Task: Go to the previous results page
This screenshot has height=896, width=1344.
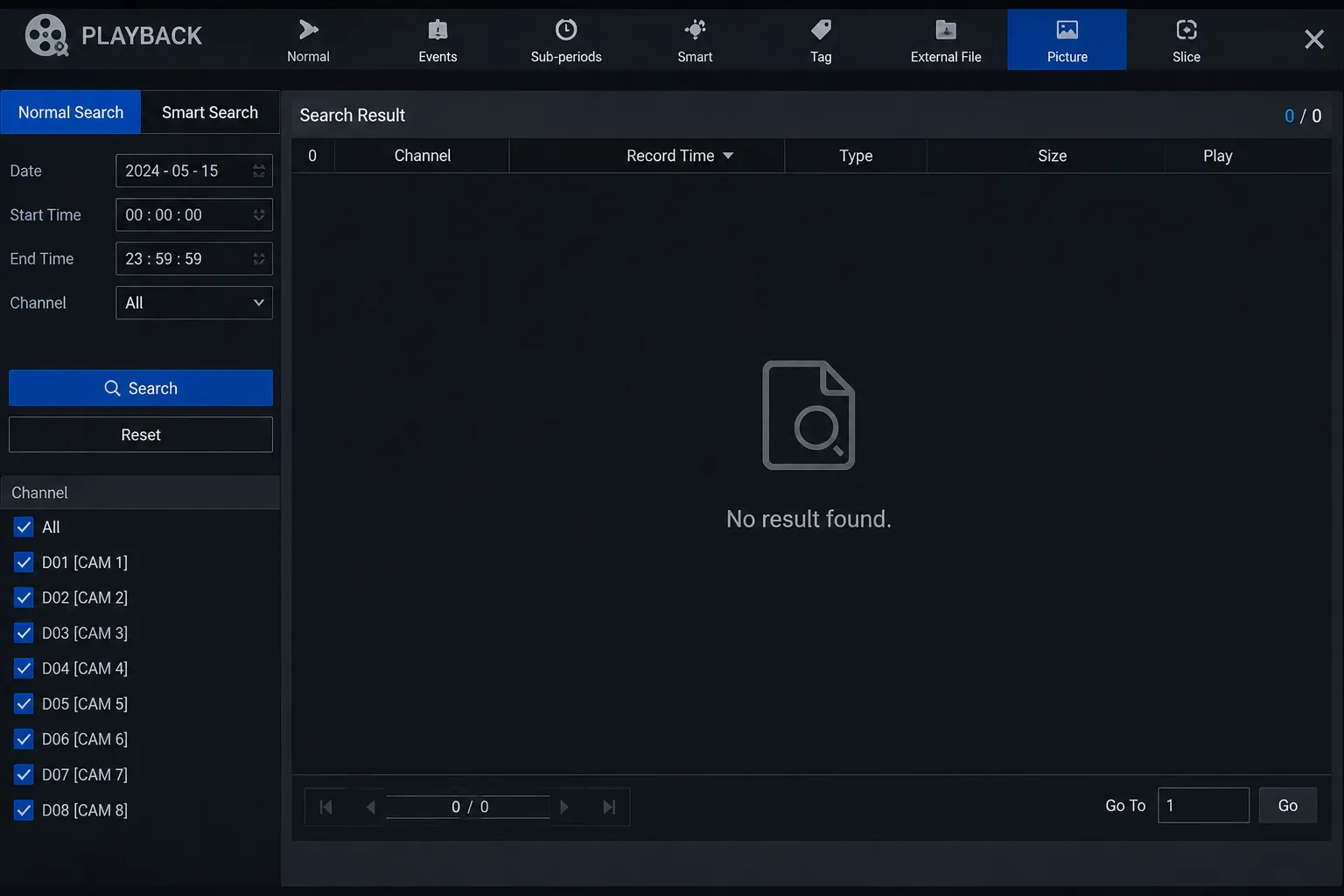Action: pyautogui.click(x=370, y=807)
